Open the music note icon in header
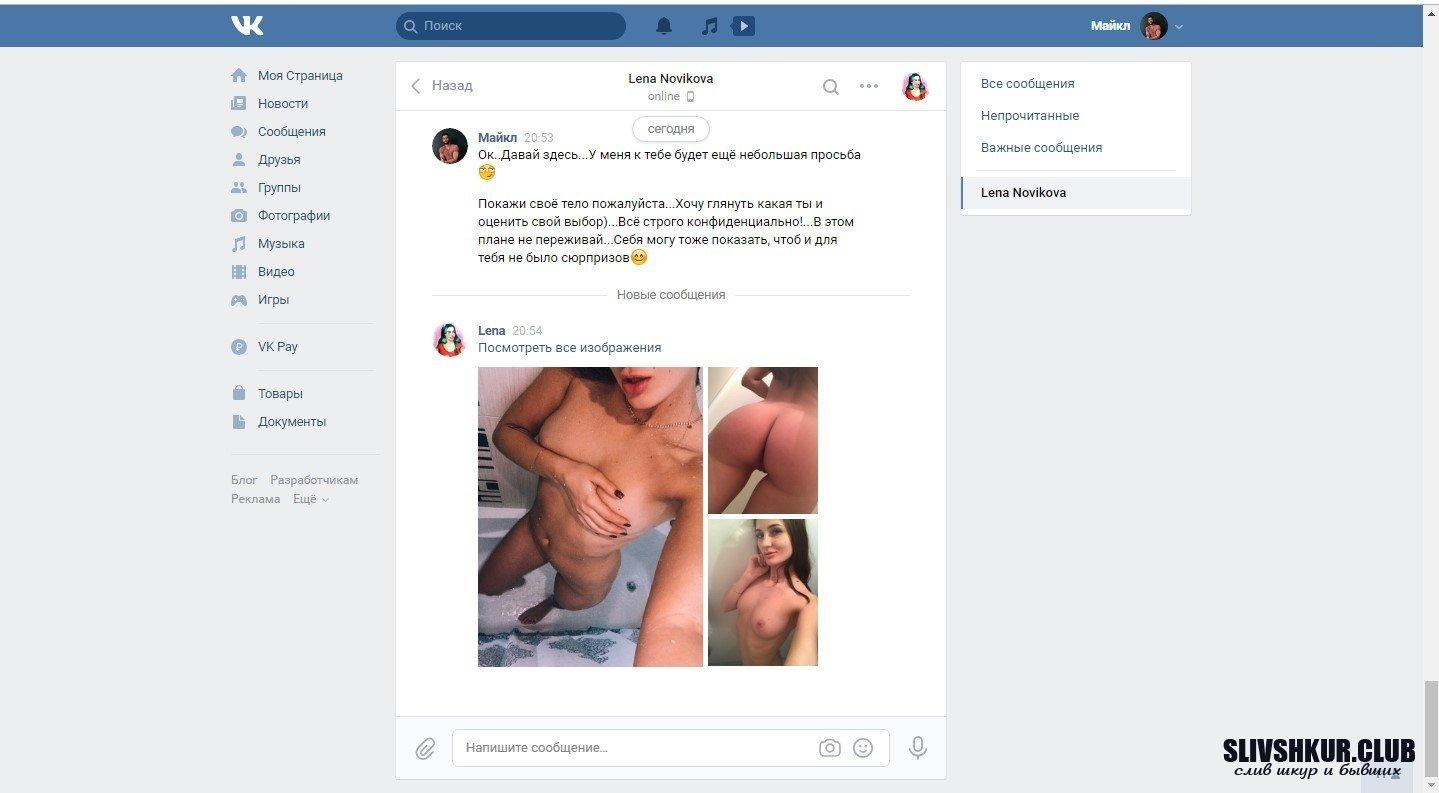 pos(709,26)
